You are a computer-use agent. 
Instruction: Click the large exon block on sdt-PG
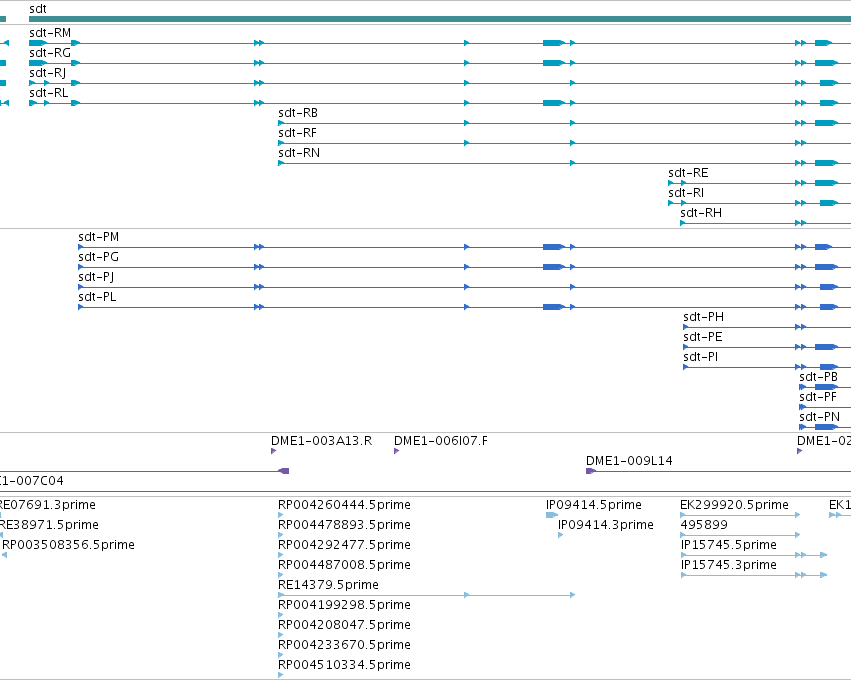554,267
